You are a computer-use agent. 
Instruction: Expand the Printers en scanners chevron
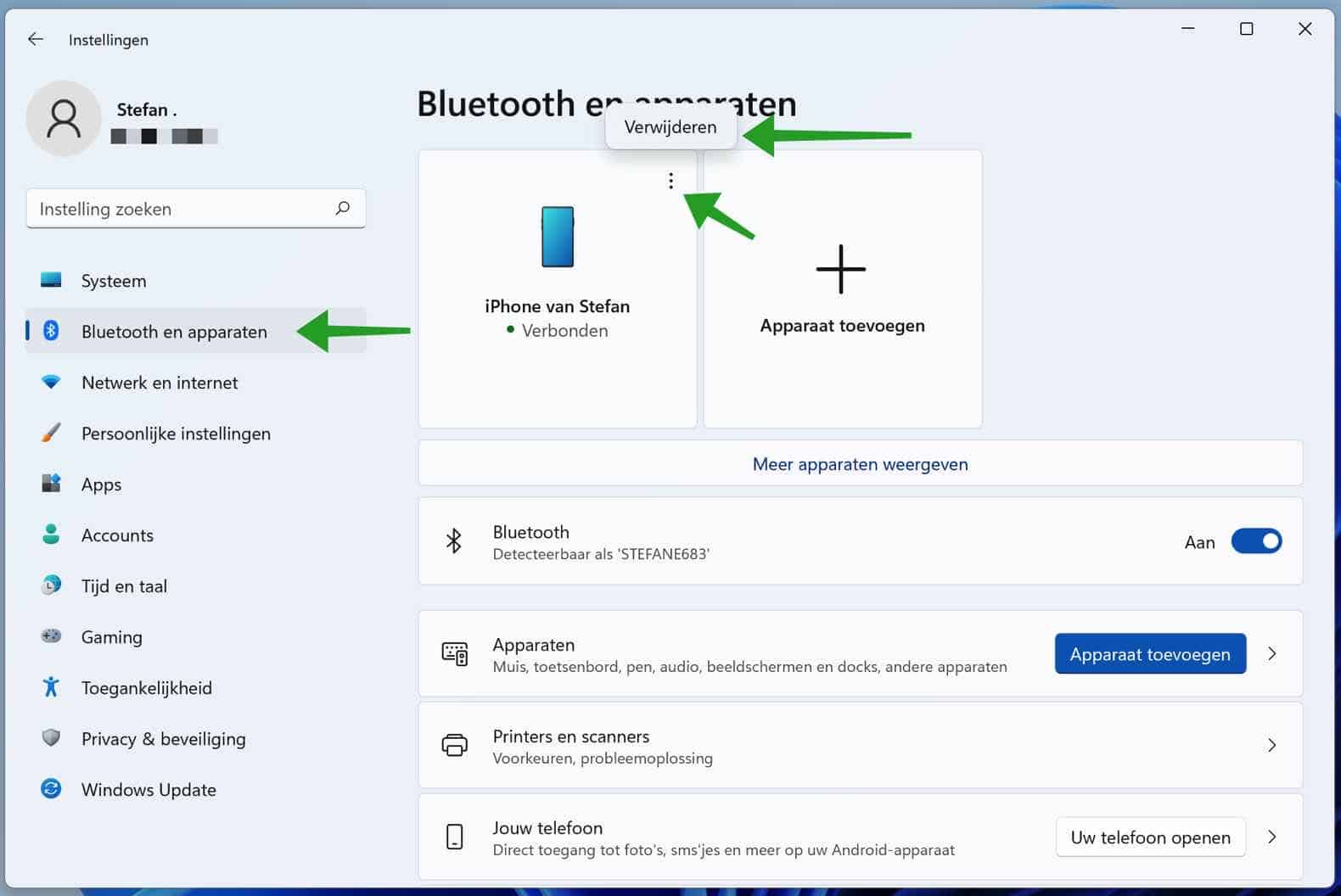[1271, 745]
